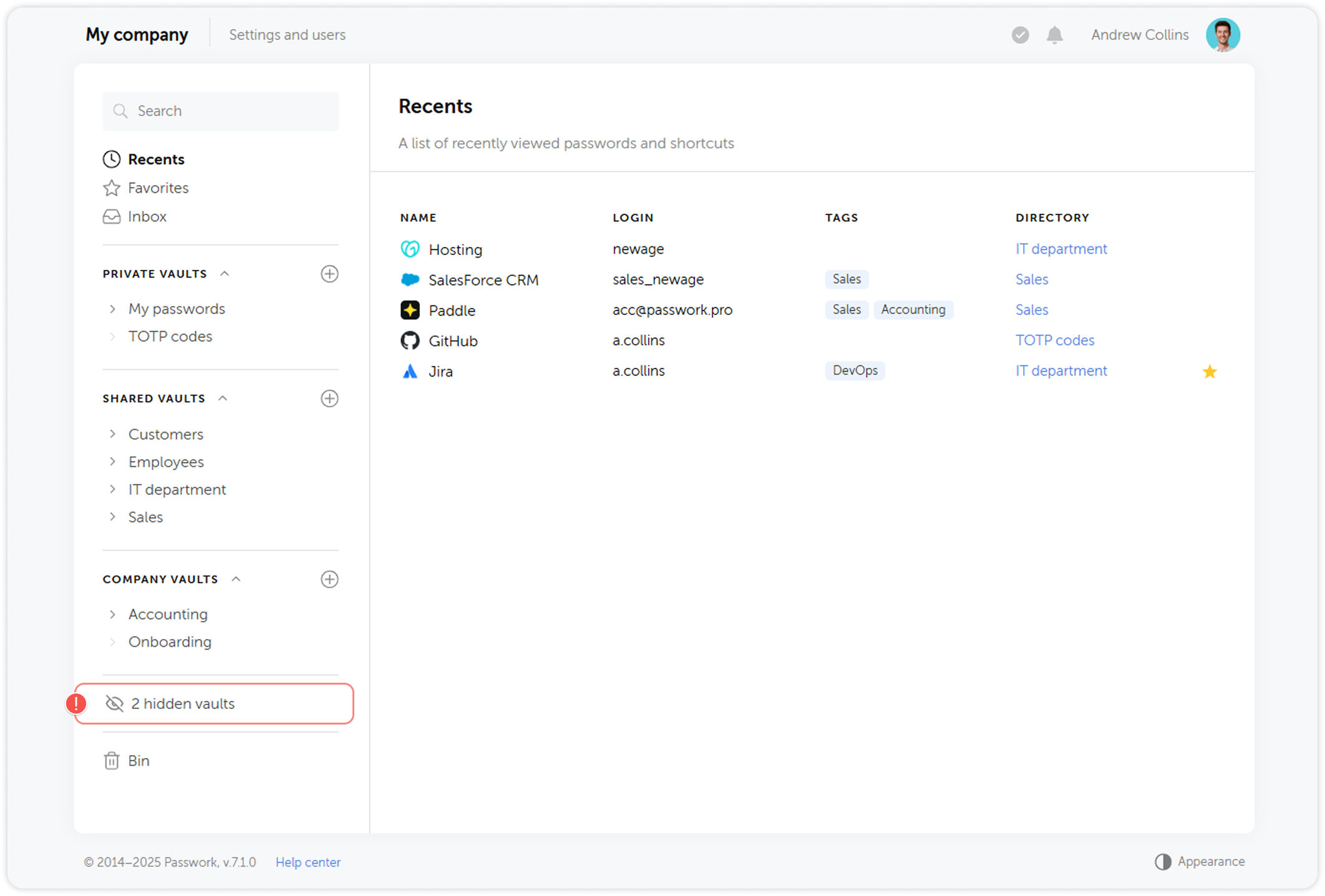Expand the IT department vault tree
Screen dimensions: 1325x896
coord(113,489)
